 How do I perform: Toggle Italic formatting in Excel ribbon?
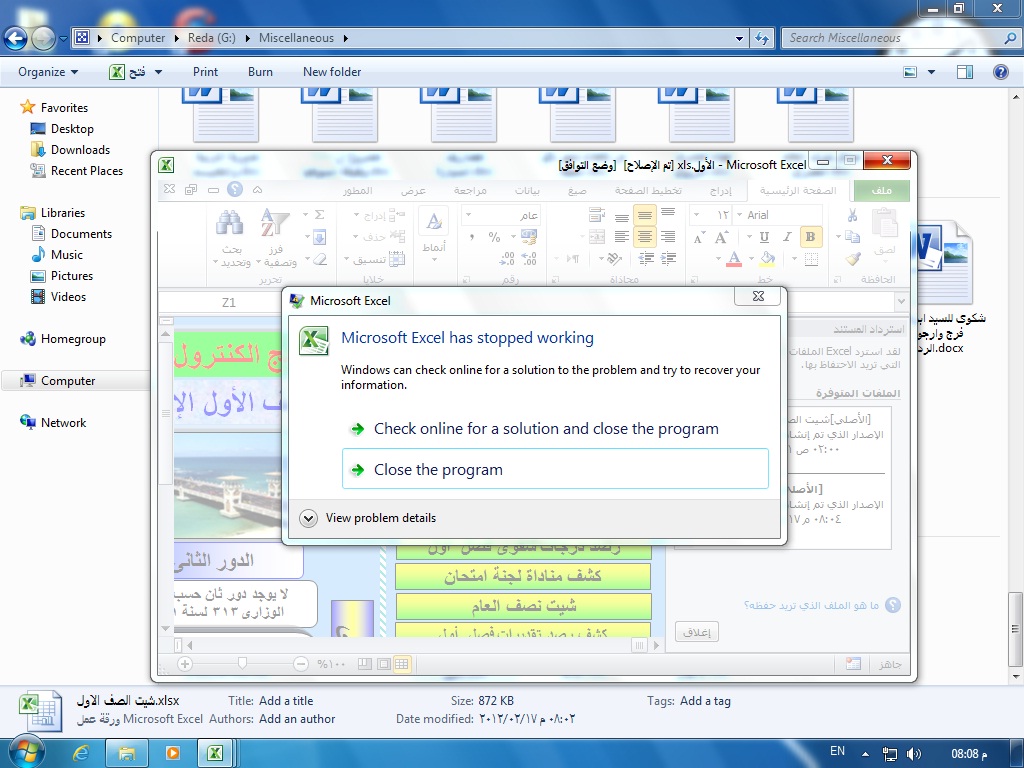(788, 237)
